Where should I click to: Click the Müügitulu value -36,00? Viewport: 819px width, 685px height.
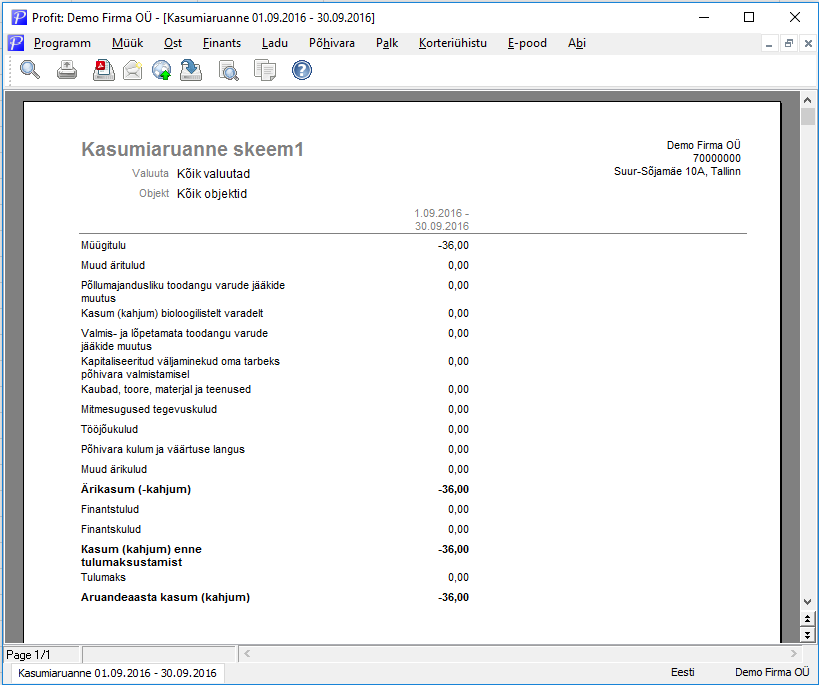click(x=453, y=246)
